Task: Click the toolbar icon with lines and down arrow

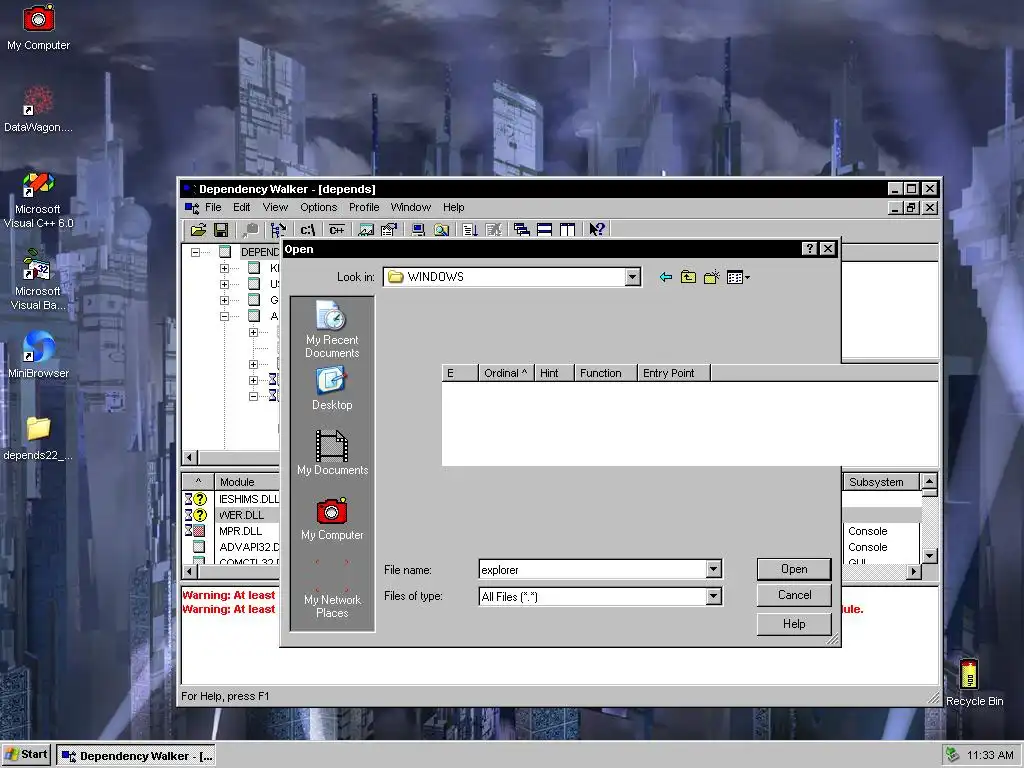Action: (470, 229)
